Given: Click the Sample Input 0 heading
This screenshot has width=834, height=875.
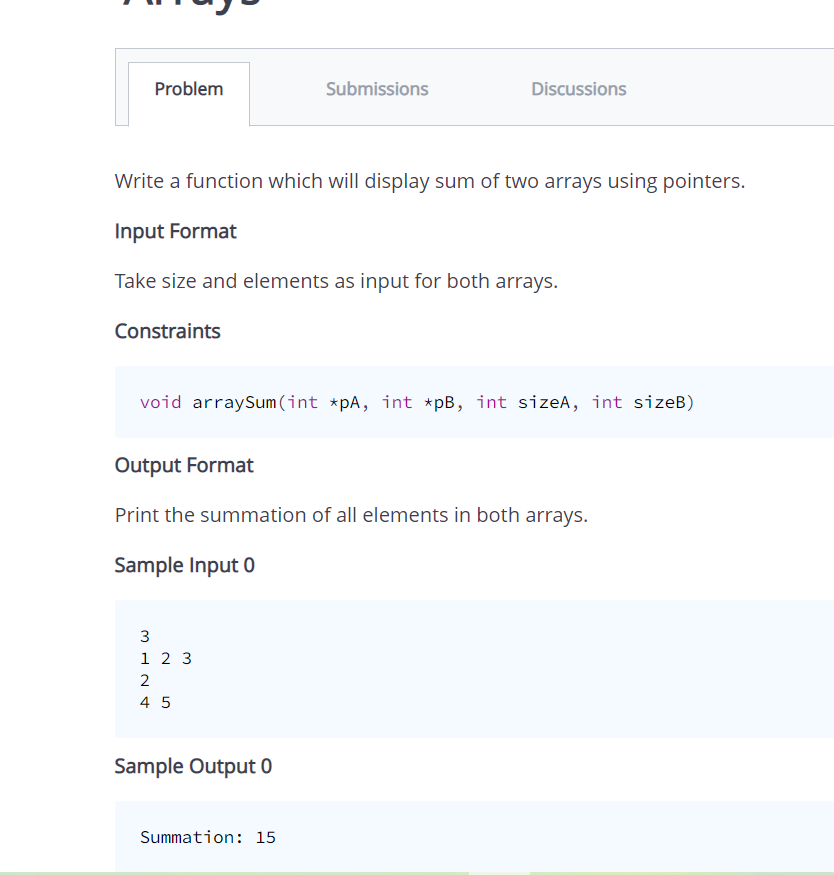Looking at the screenshot, I should click(x=184, y=565).
